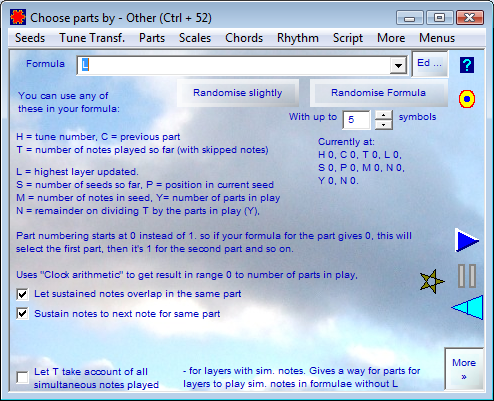Image resolution: width=494 pixels, height=401 pixels.
Task: Click the red and yellow circle target icon
Action: coord(467,99)
